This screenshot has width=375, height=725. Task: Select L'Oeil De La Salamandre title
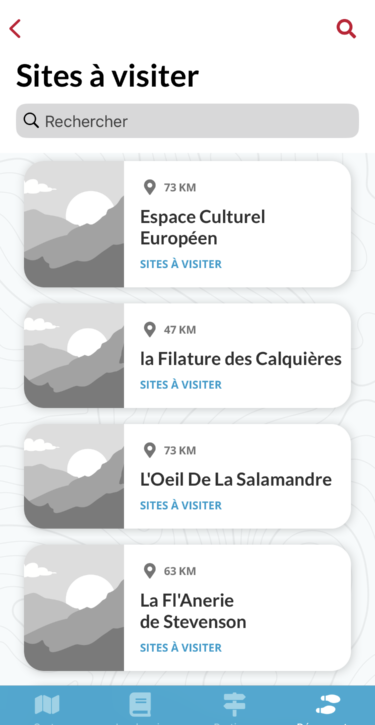pos(236,479)
